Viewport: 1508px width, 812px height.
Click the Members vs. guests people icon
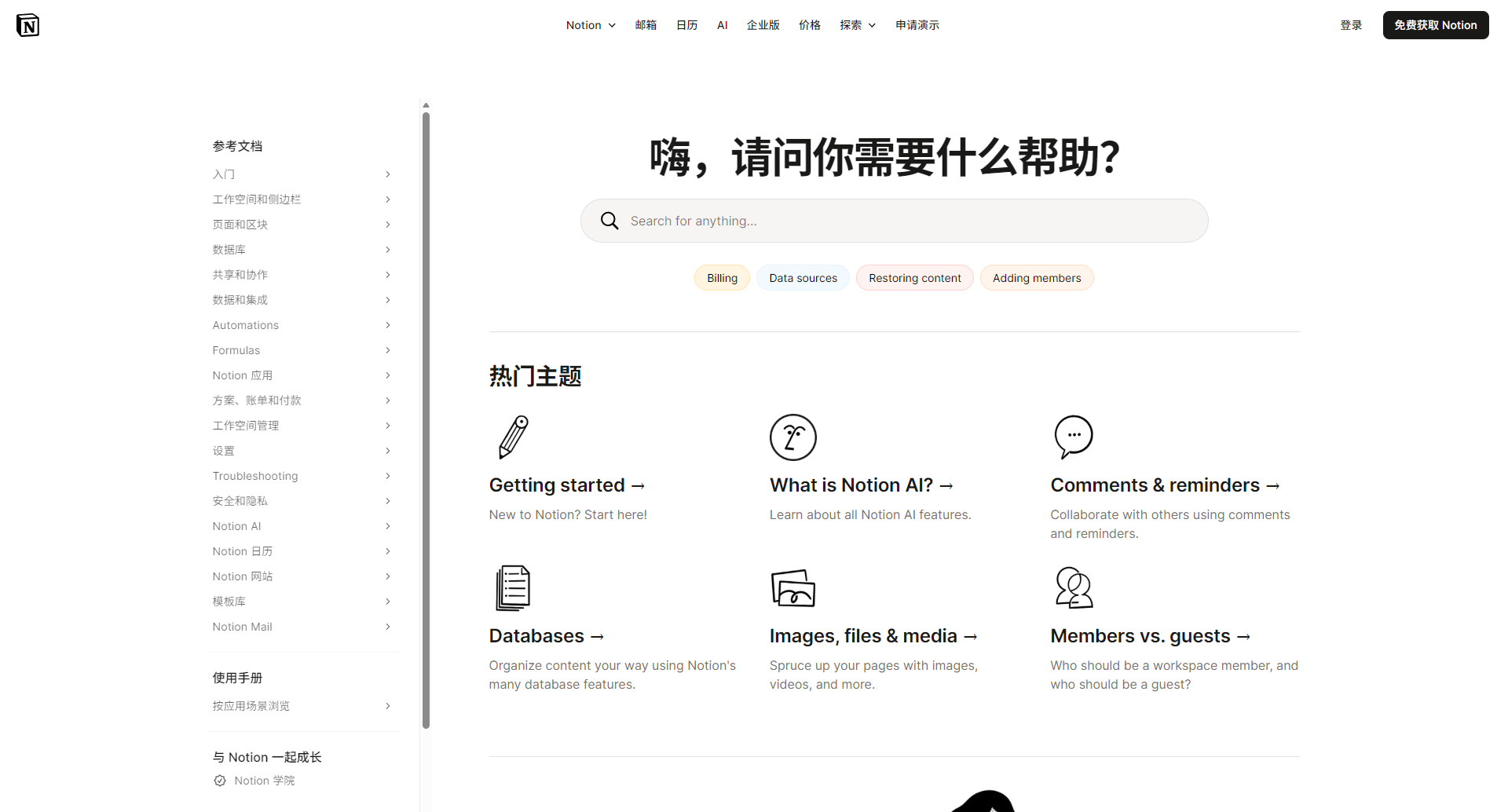pos(1073,587)
